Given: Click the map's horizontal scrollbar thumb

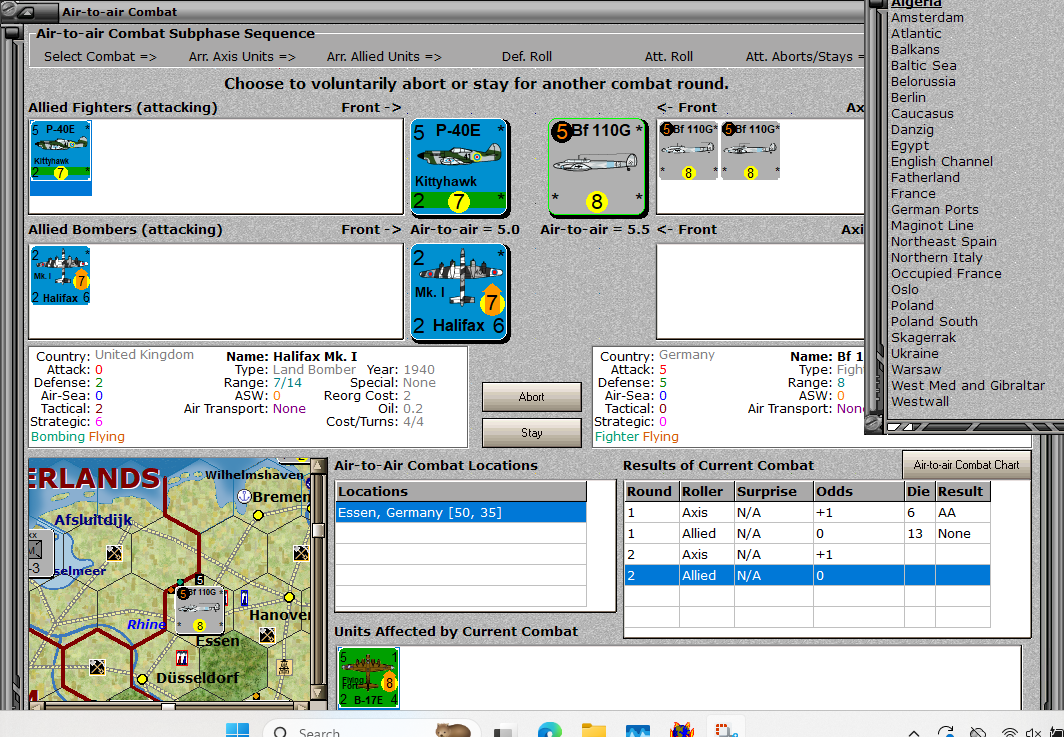Looking at the screenshot, I should click(168, 706).
